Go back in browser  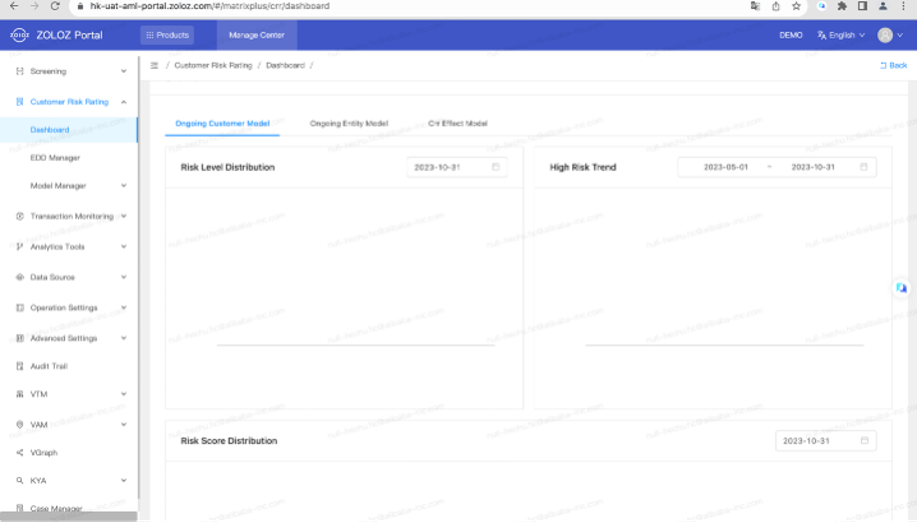(x=14, y=6)
